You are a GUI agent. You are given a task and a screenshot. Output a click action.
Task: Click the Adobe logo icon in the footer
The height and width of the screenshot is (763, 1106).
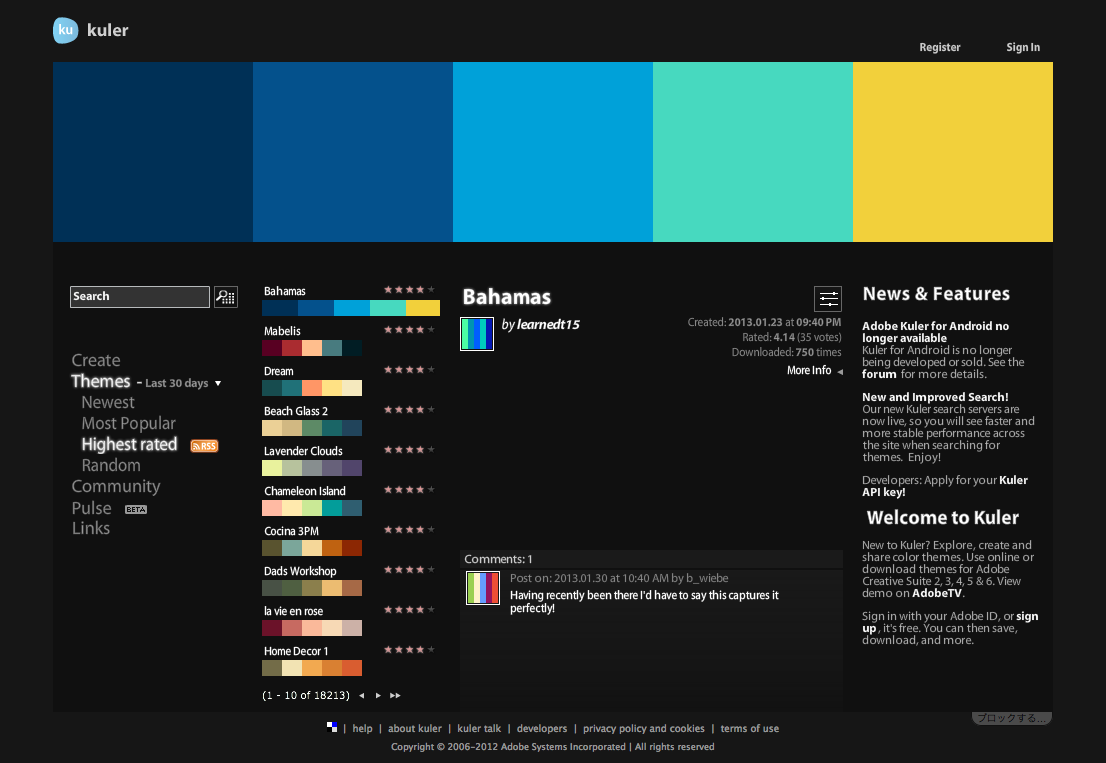tap(332, 728)
